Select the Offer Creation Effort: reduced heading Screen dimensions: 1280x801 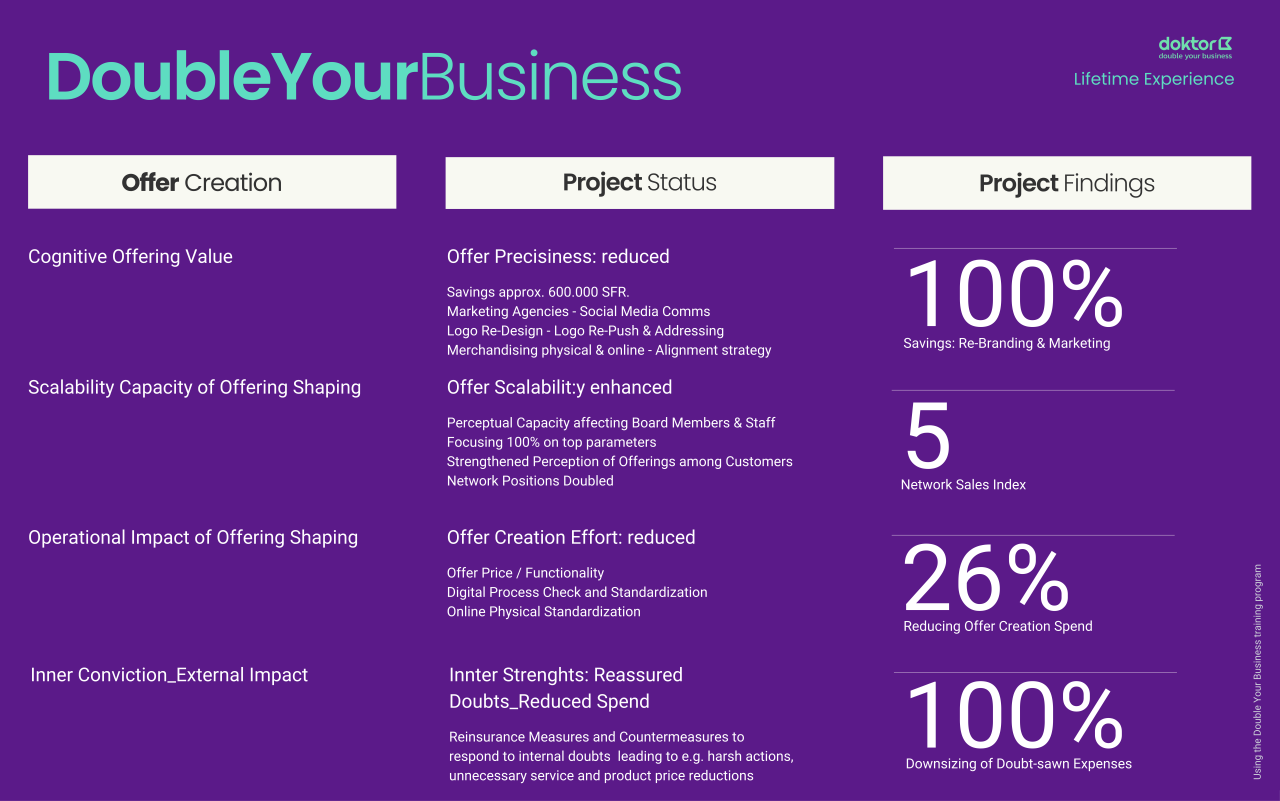[x=571, y=538]
